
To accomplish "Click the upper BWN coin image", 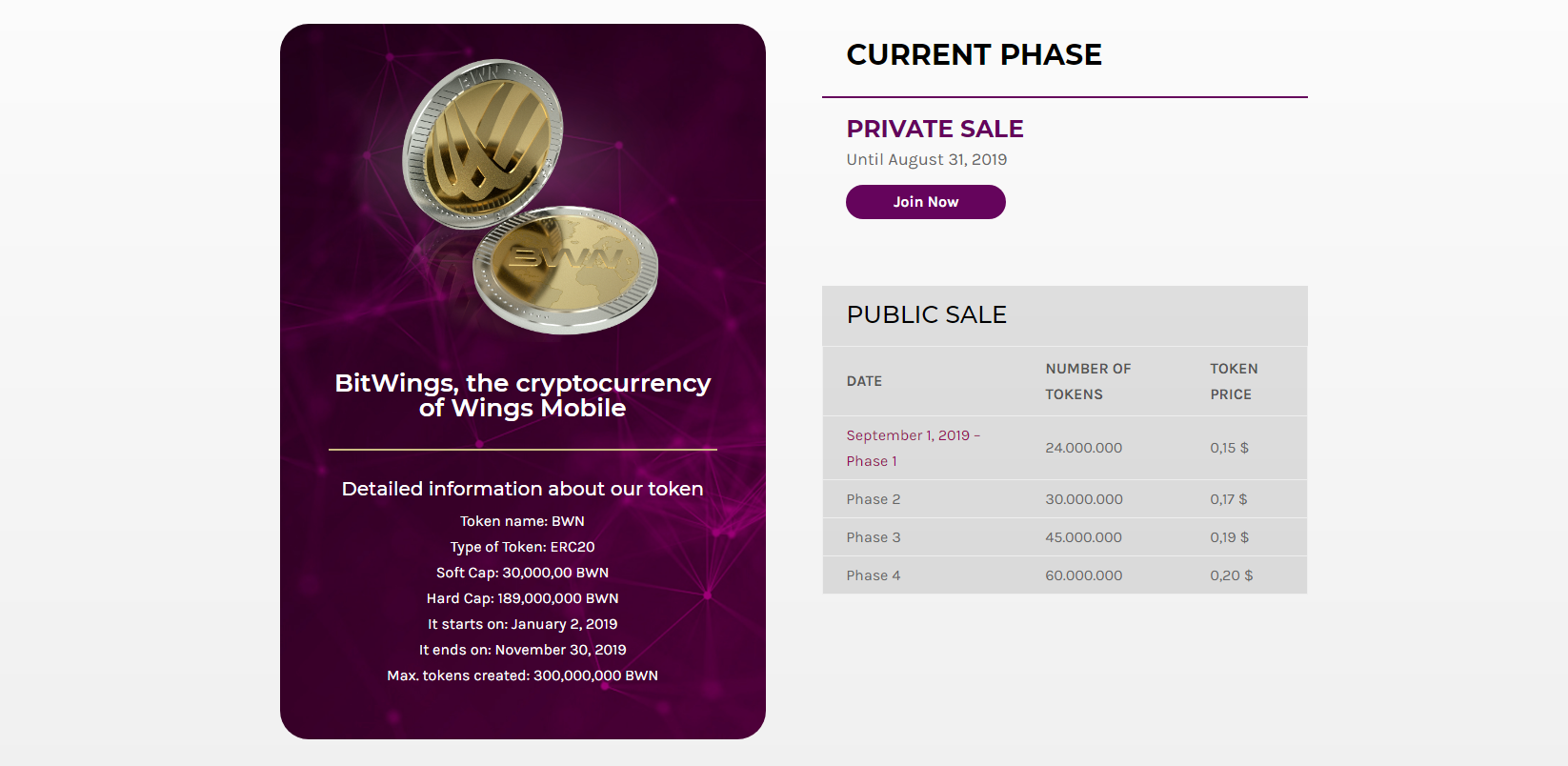I will pos(483,143).
